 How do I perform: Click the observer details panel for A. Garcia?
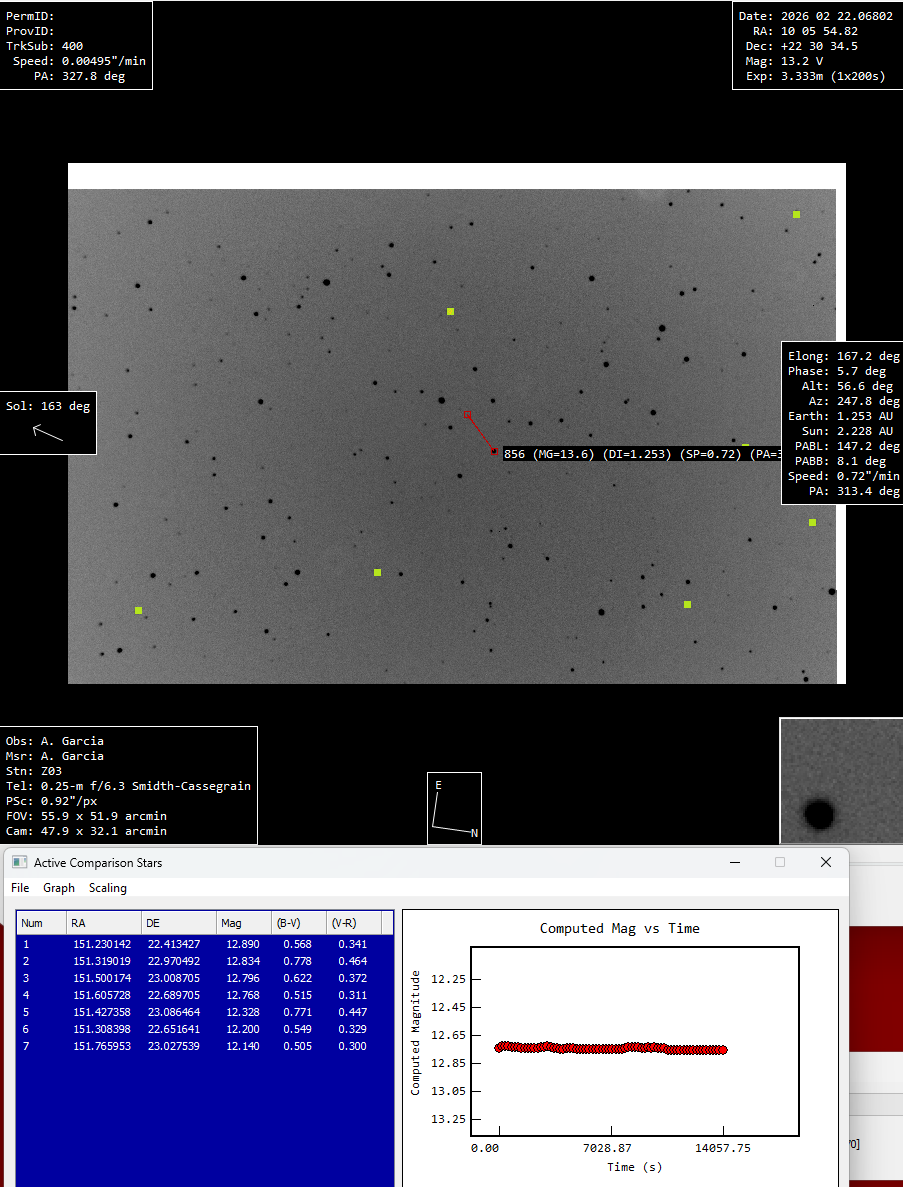[130, 785]
